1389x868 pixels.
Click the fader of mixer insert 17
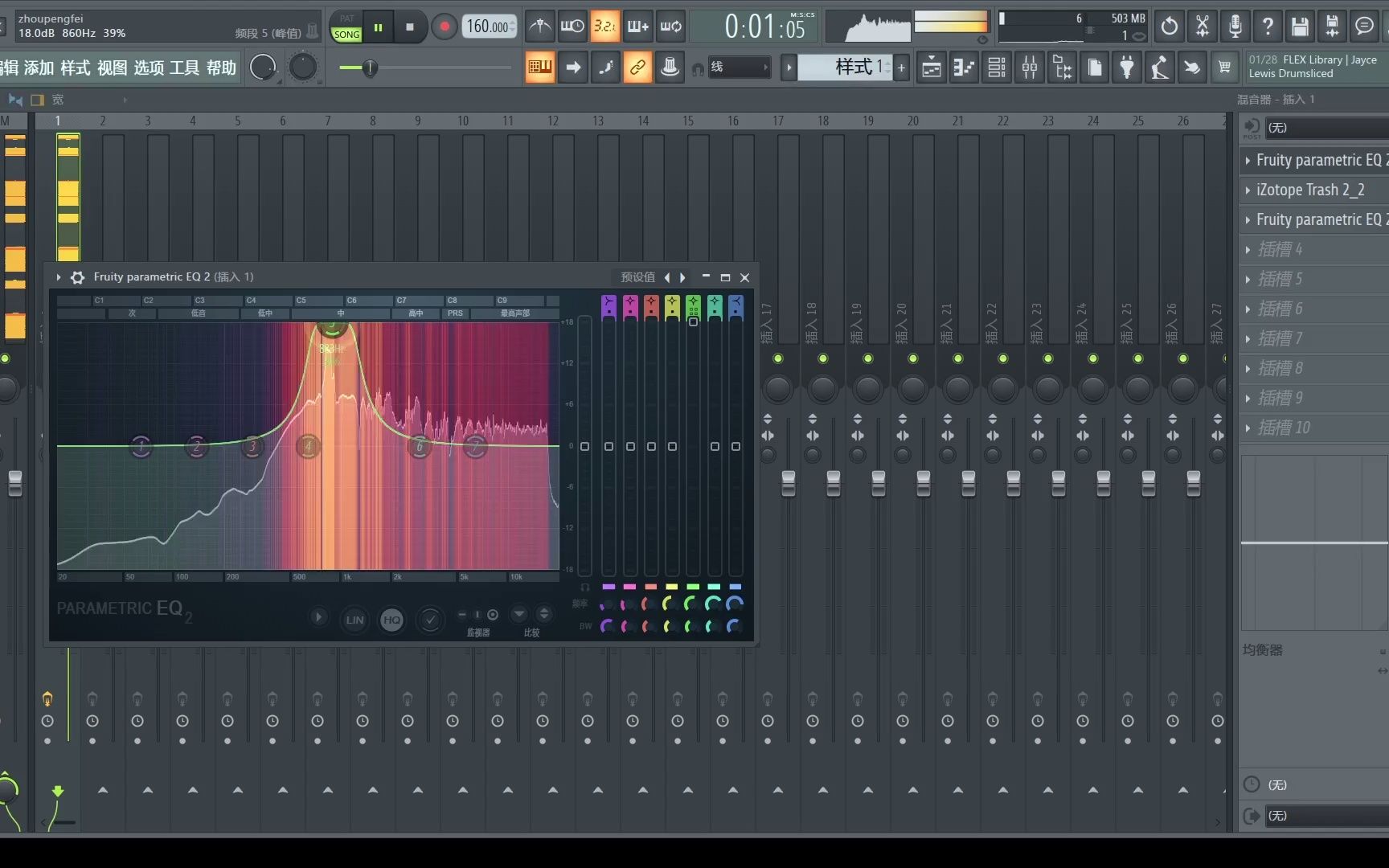click(788, 483)
